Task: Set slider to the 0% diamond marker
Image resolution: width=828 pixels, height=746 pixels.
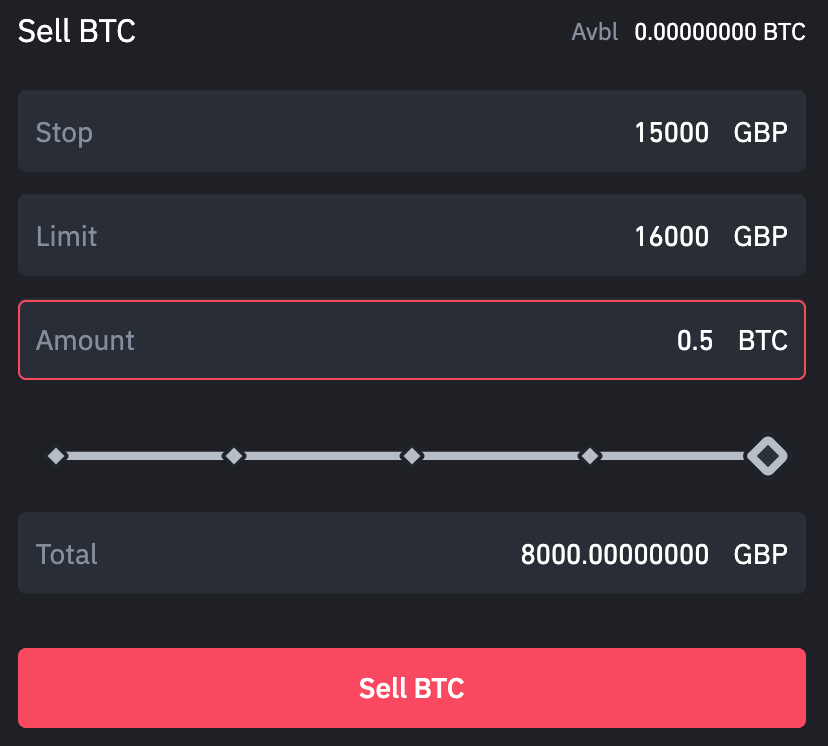Action: pos(56,456)
